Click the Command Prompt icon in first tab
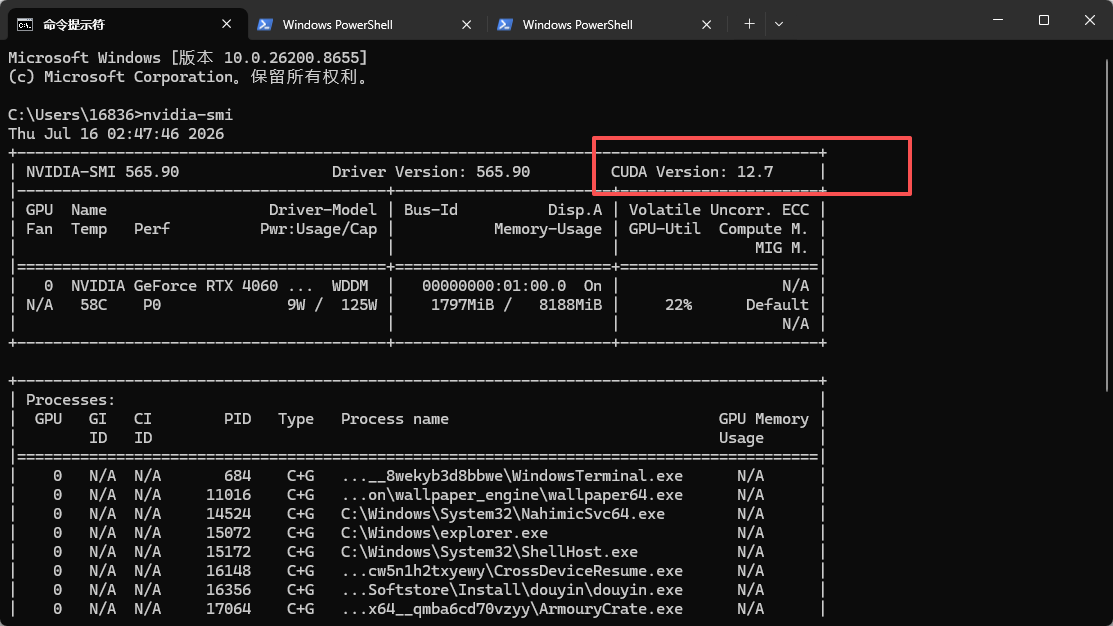 [25, 25]
